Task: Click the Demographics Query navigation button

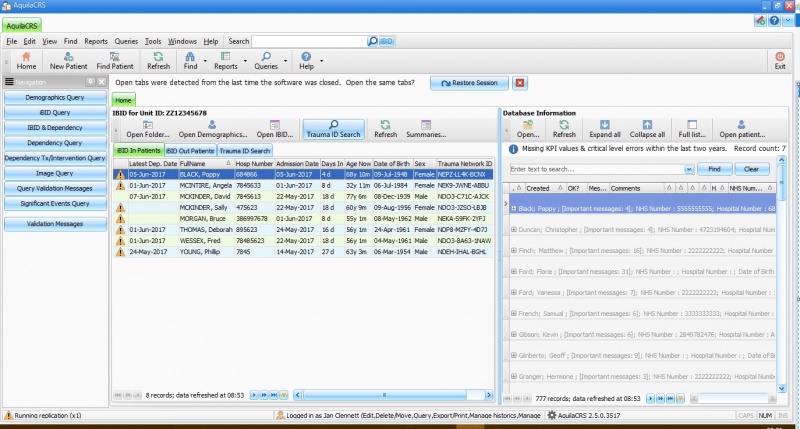Action: [53, 99]
